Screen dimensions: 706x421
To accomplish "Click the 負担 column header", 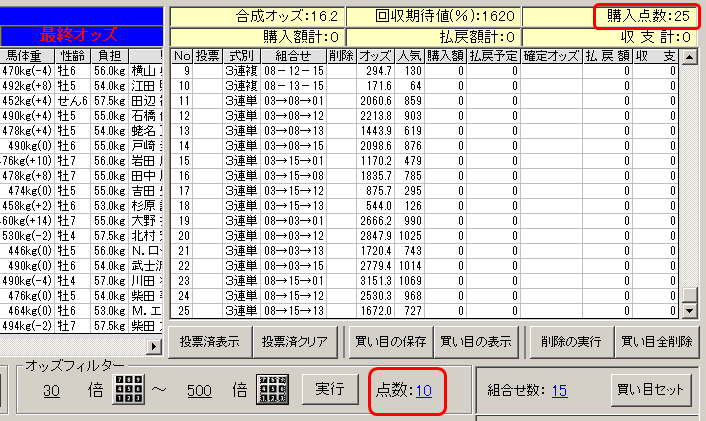I will tap(110, 56).
